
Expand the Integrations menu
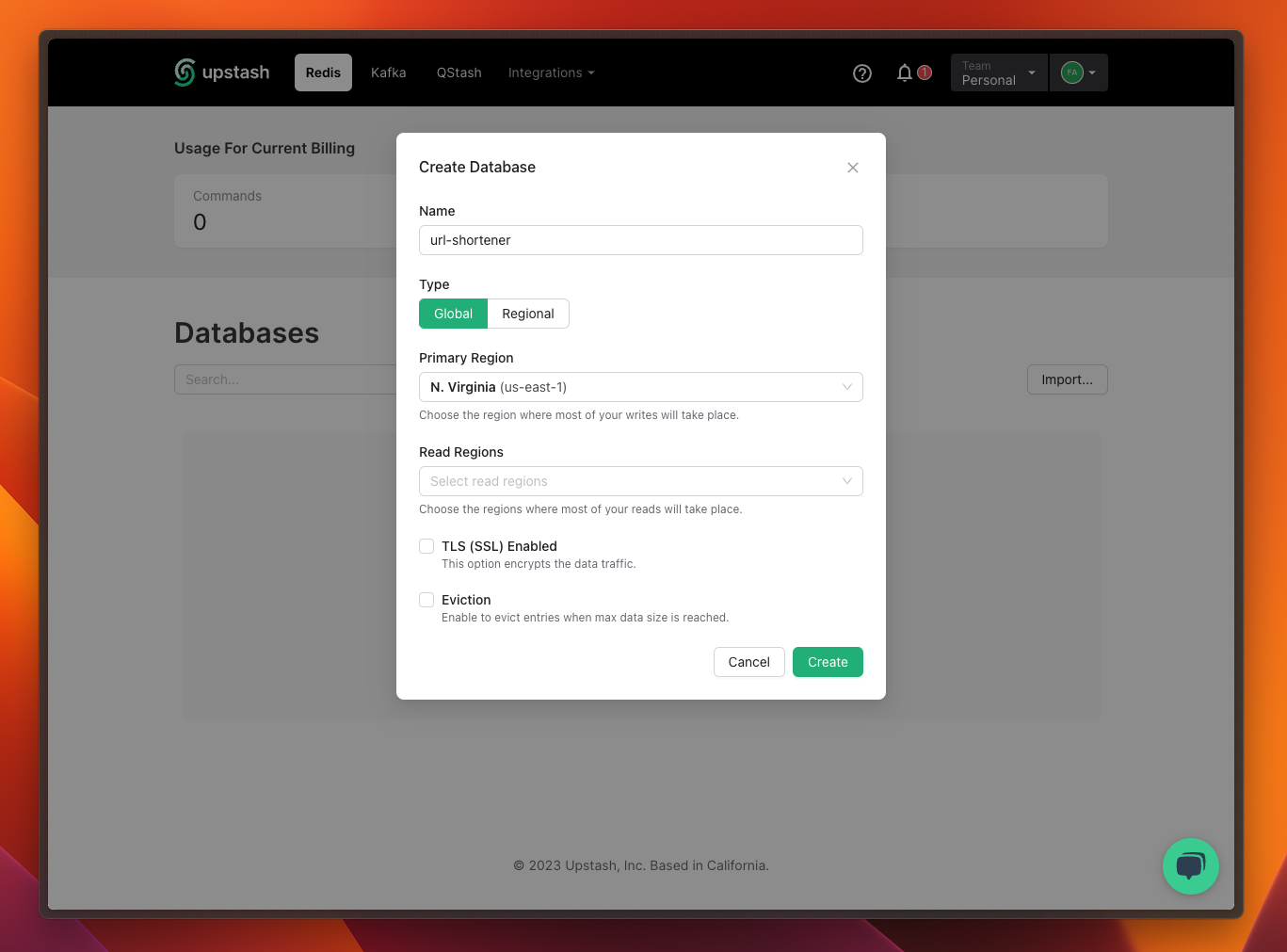551,73
